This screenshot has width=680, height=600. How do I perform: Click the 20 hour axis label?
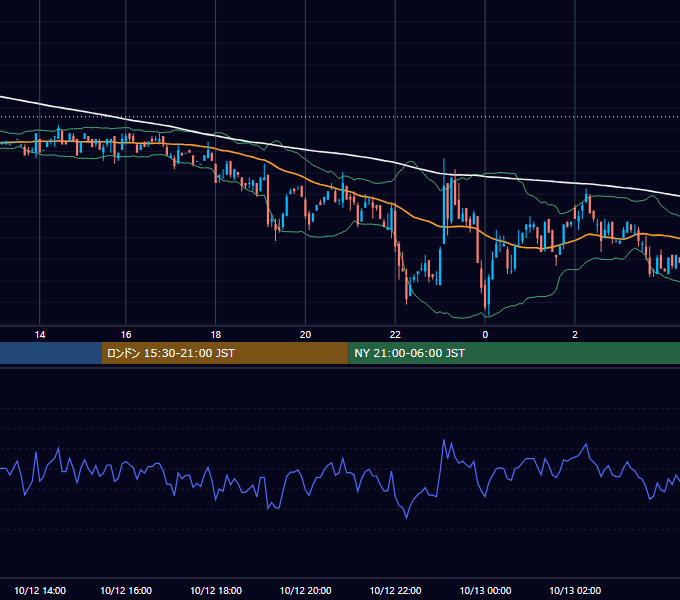[305, 335]
